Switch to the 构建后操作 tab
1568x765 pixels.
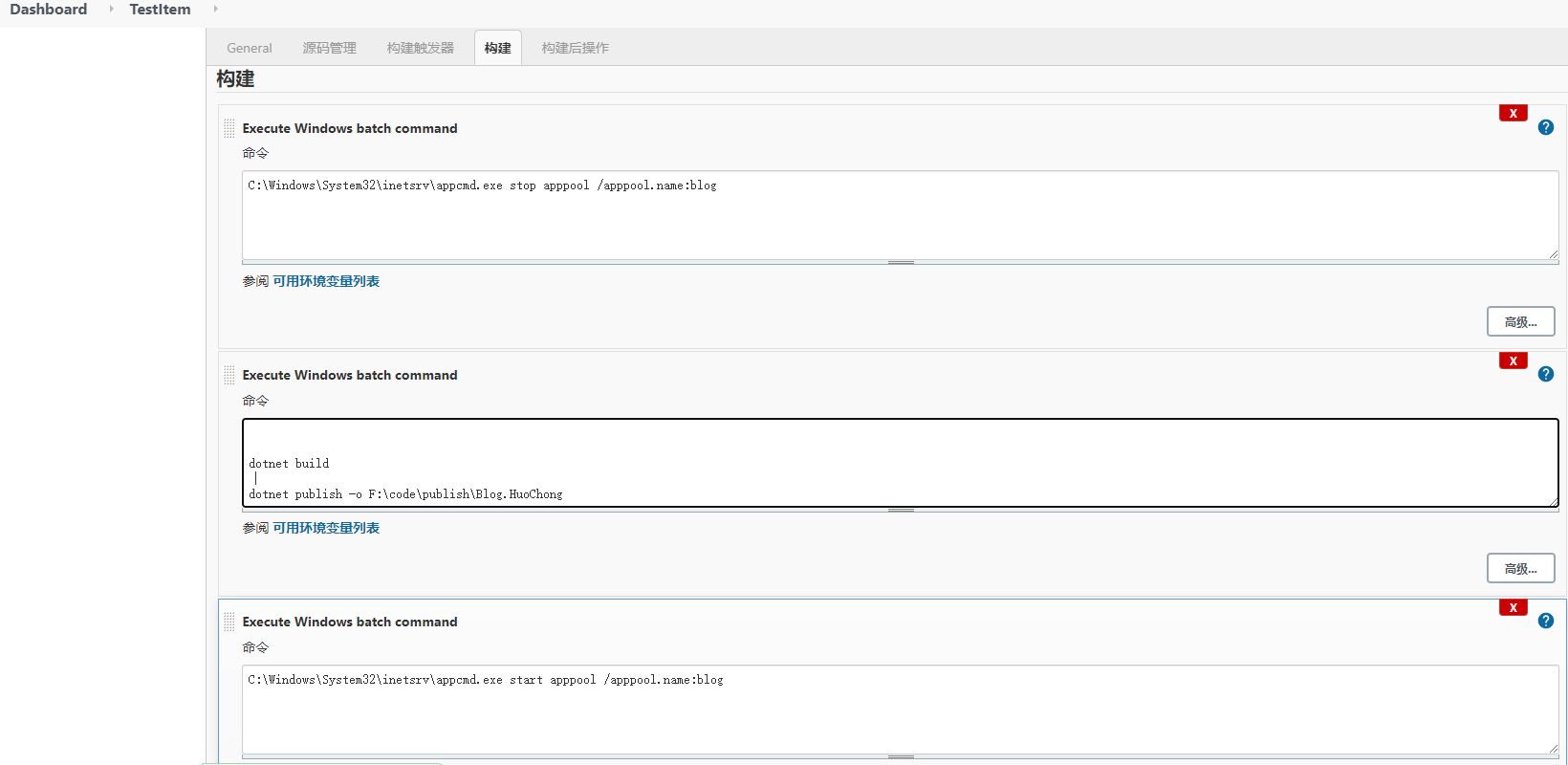pos(576,48)
